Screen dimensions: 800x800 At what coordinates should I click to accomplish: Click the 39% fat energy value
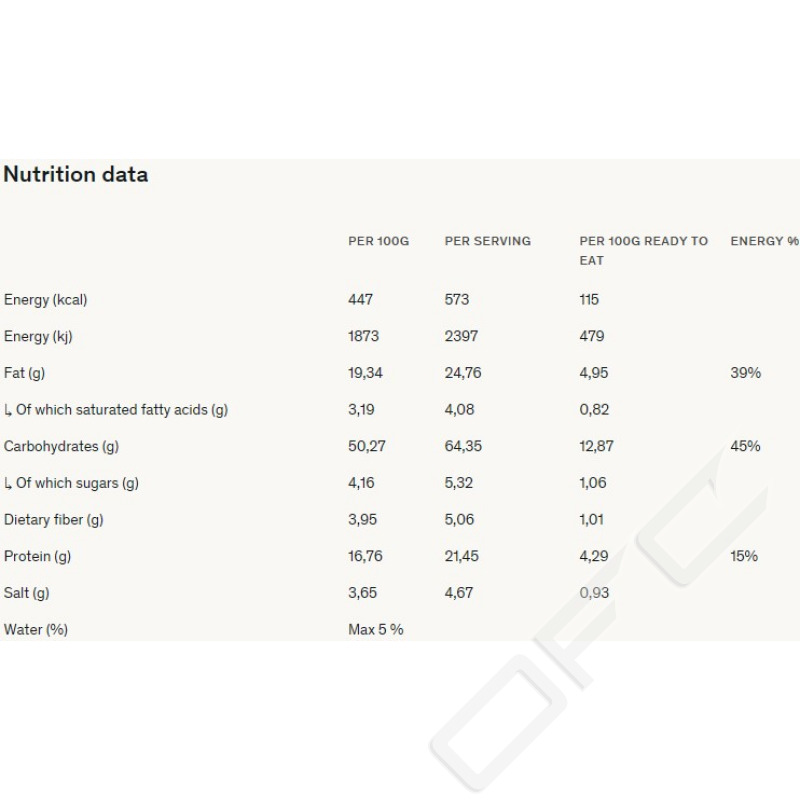click(745, 373)
